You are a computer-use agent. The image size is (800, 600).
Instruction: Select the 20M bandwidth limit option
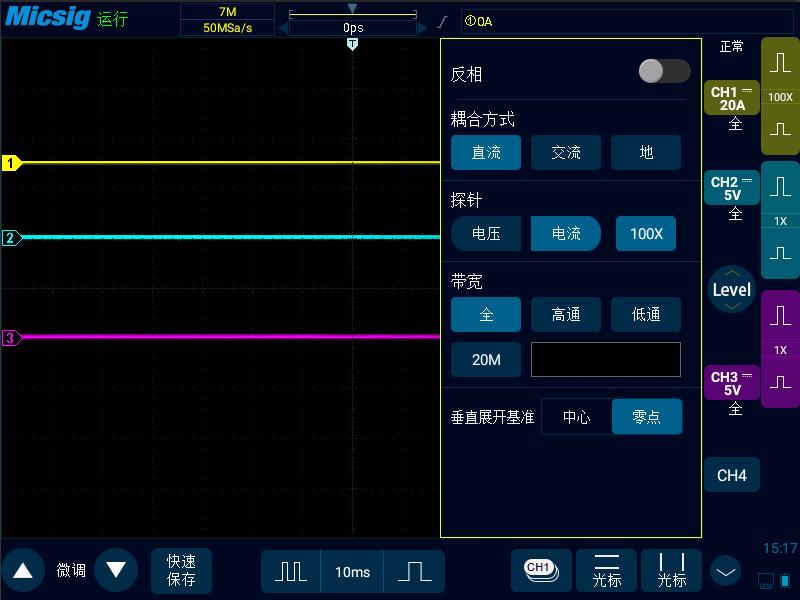tap(486, 359)
